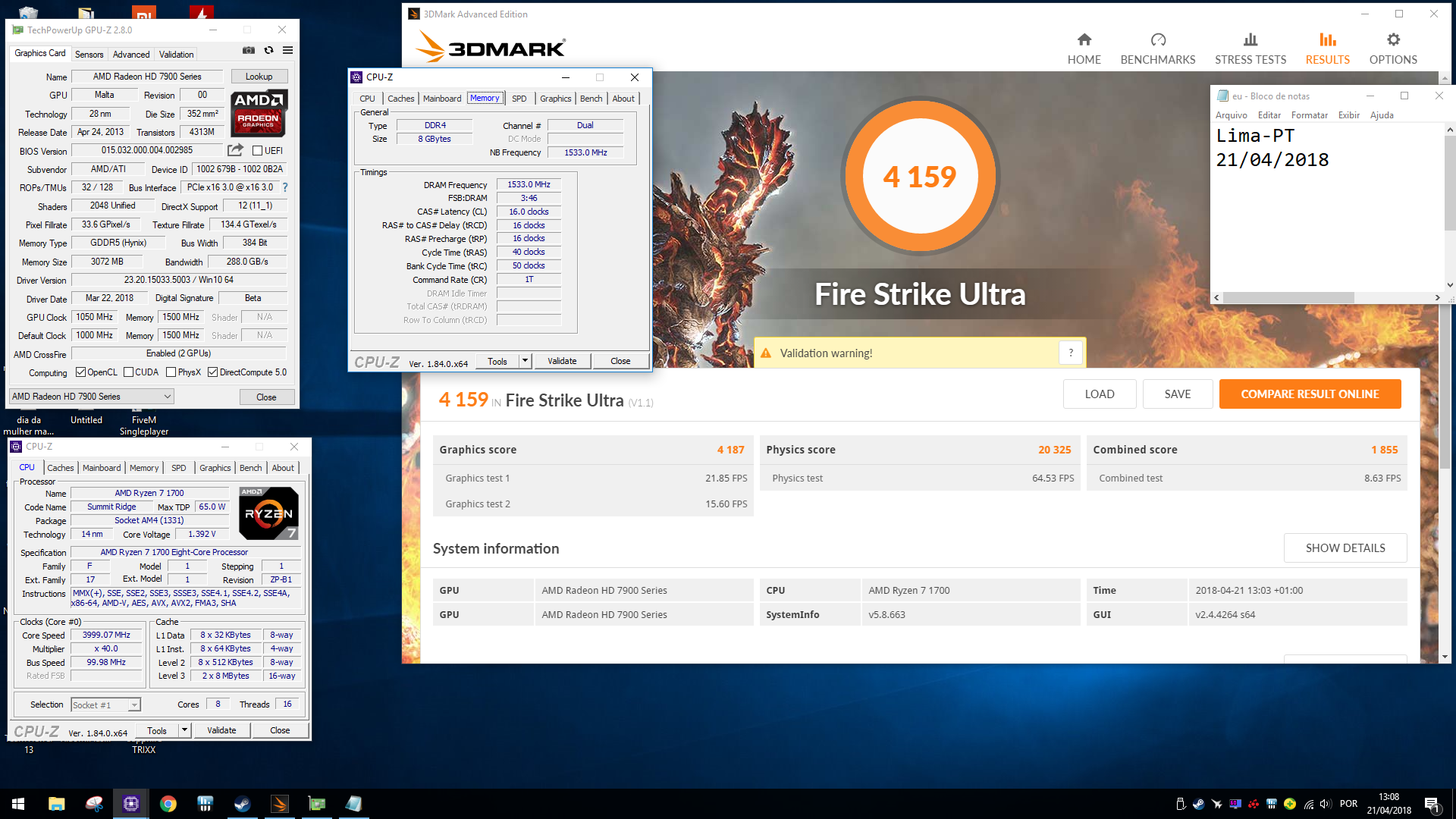Click Lookup button in GPU-Z
This screenshot has height=819, width=1456.
click(259, 77)
